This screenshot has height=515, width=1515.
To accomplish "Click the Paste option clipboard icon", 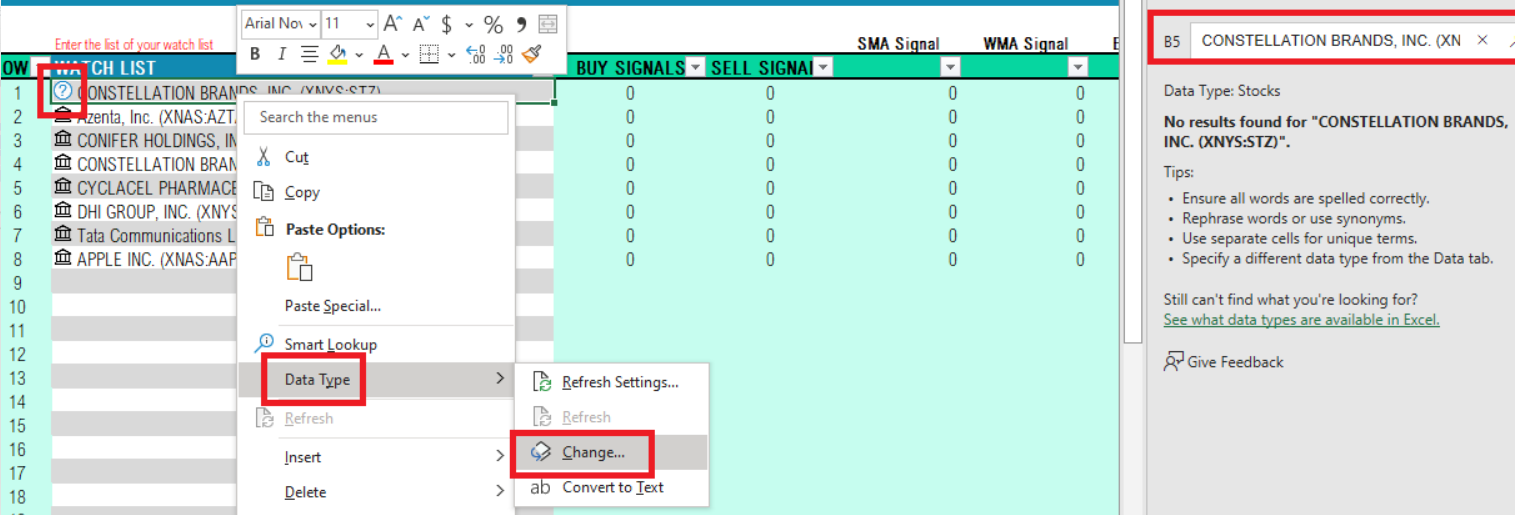I will tap(300, 267).
